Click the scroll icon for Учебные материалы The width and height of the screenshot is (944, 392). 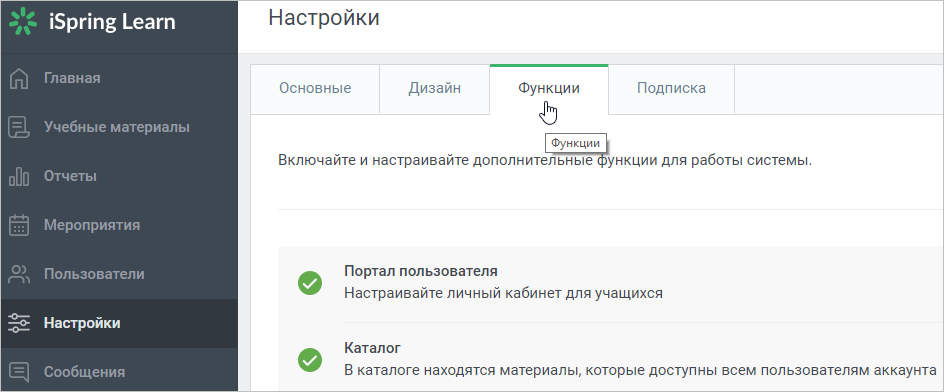point(19,128)
